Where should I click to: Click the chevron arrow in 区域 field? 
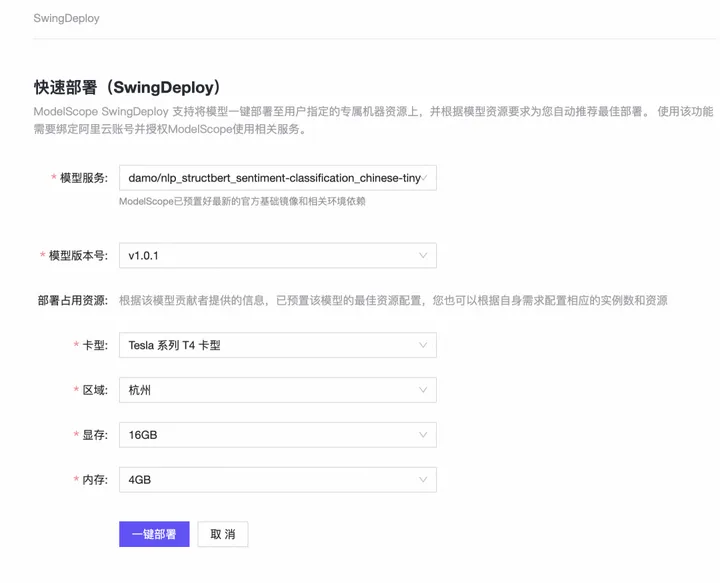[x=423, y=390]
